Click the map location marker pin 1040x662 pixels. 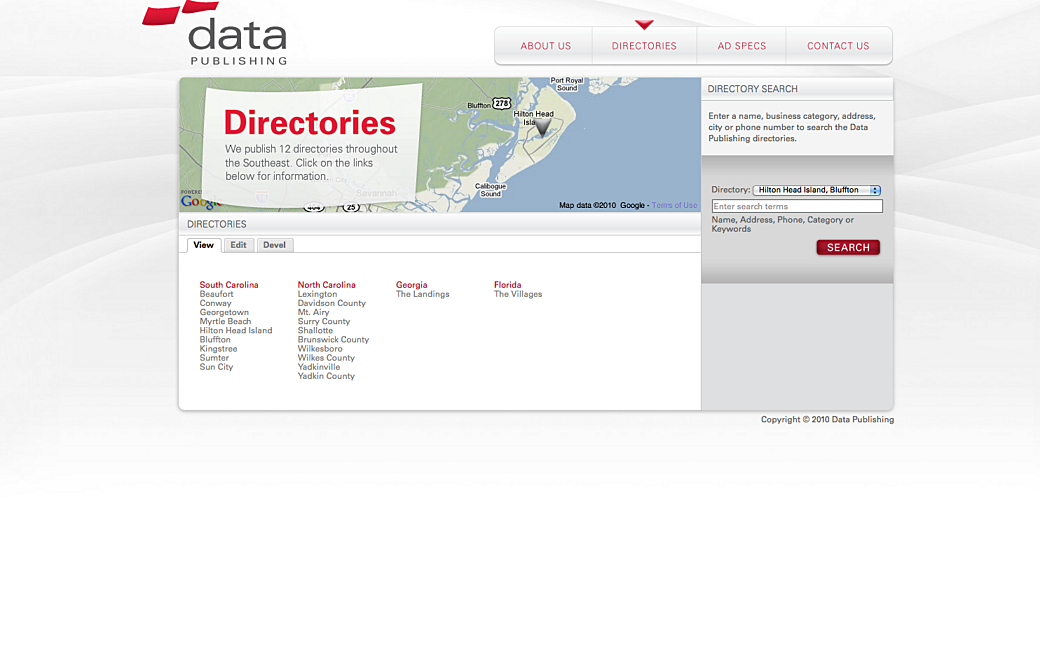tap(542, 128)
